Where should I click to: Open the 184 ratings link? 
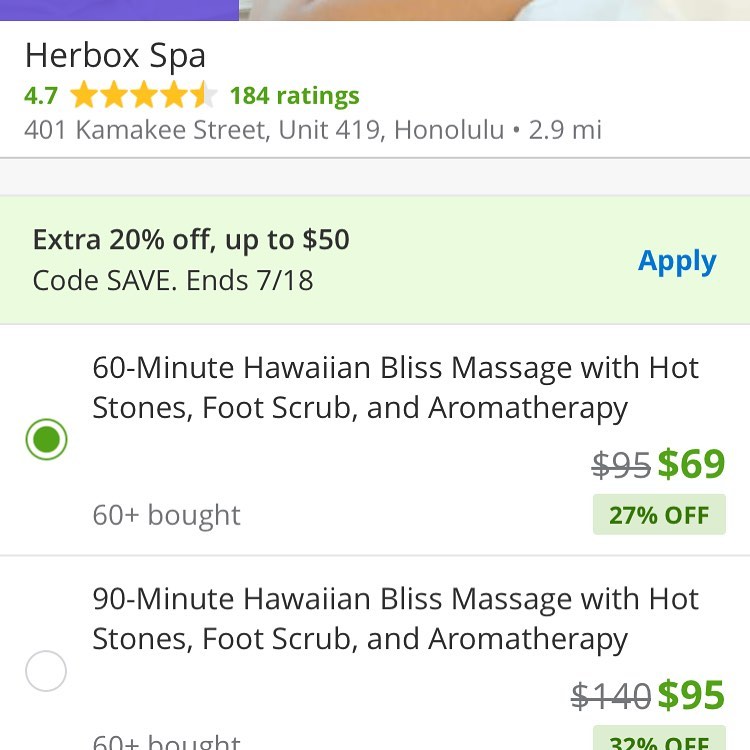point(294,96)
